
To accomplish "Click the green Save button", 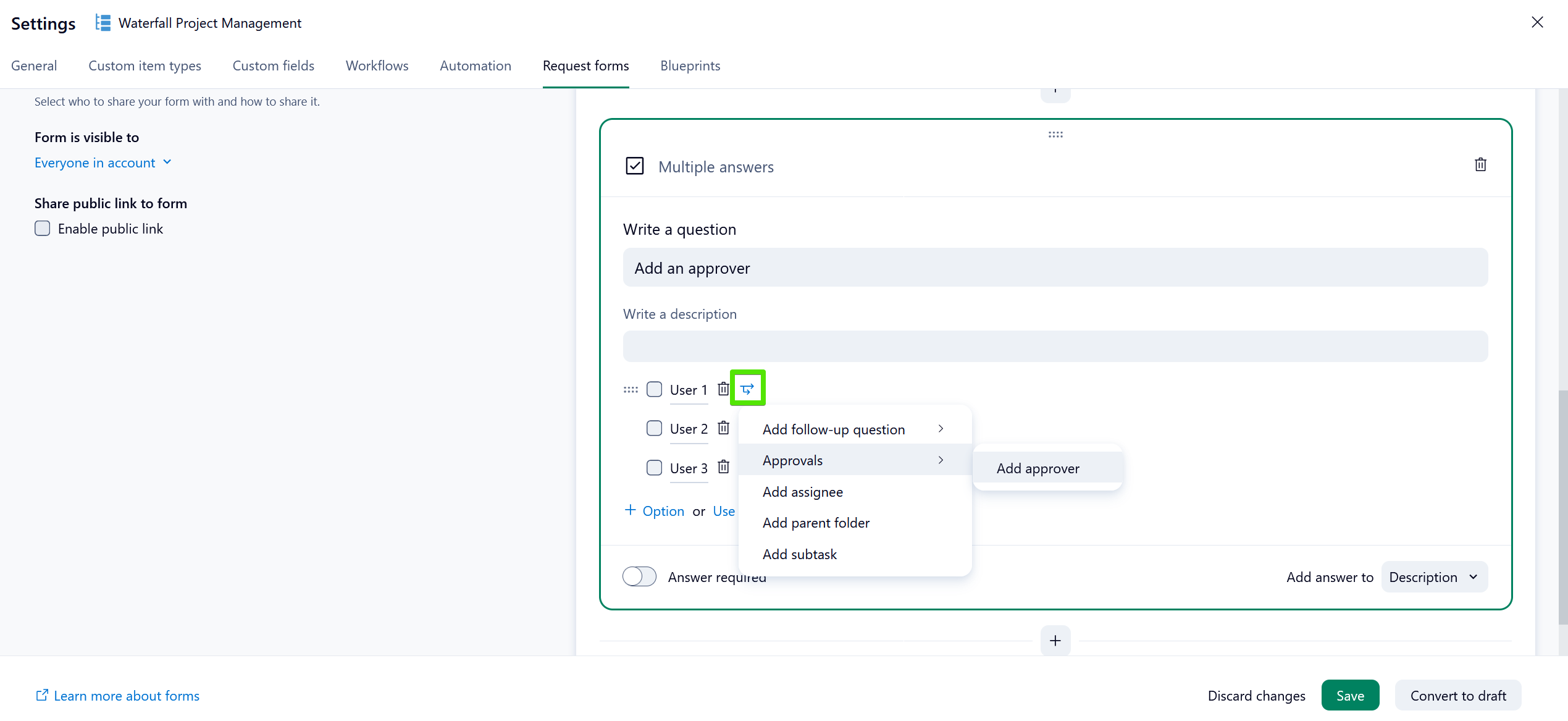I will tap(1350, 696).
